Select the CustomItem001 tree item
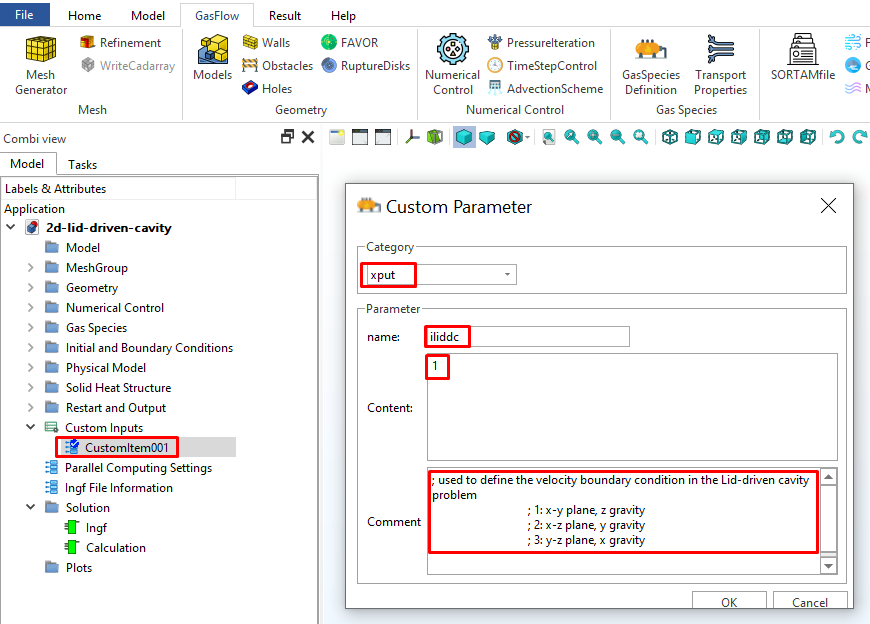This screenshot has width=870, height=624. (x=120, y=447)
